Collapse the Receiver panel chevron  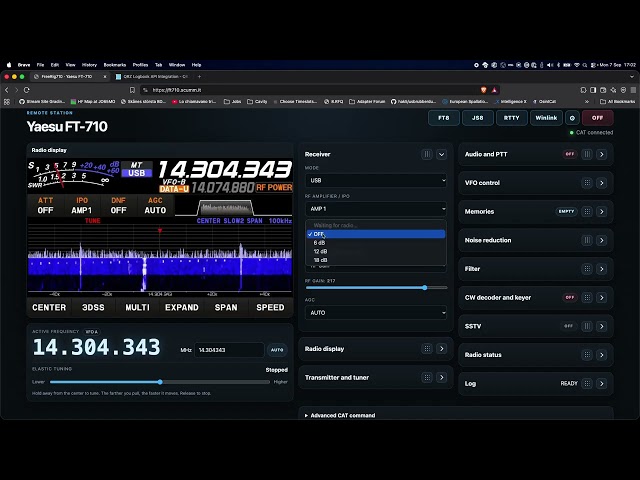pos(441,154)
